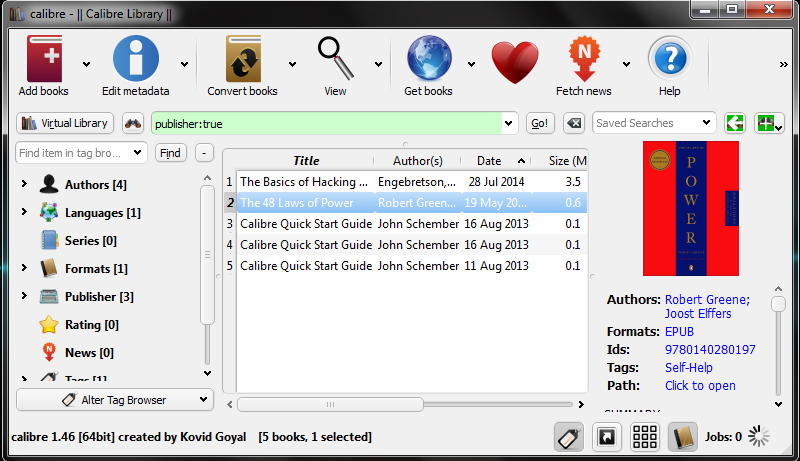Open Convert books dropdown arrow

tap(292, 64)
